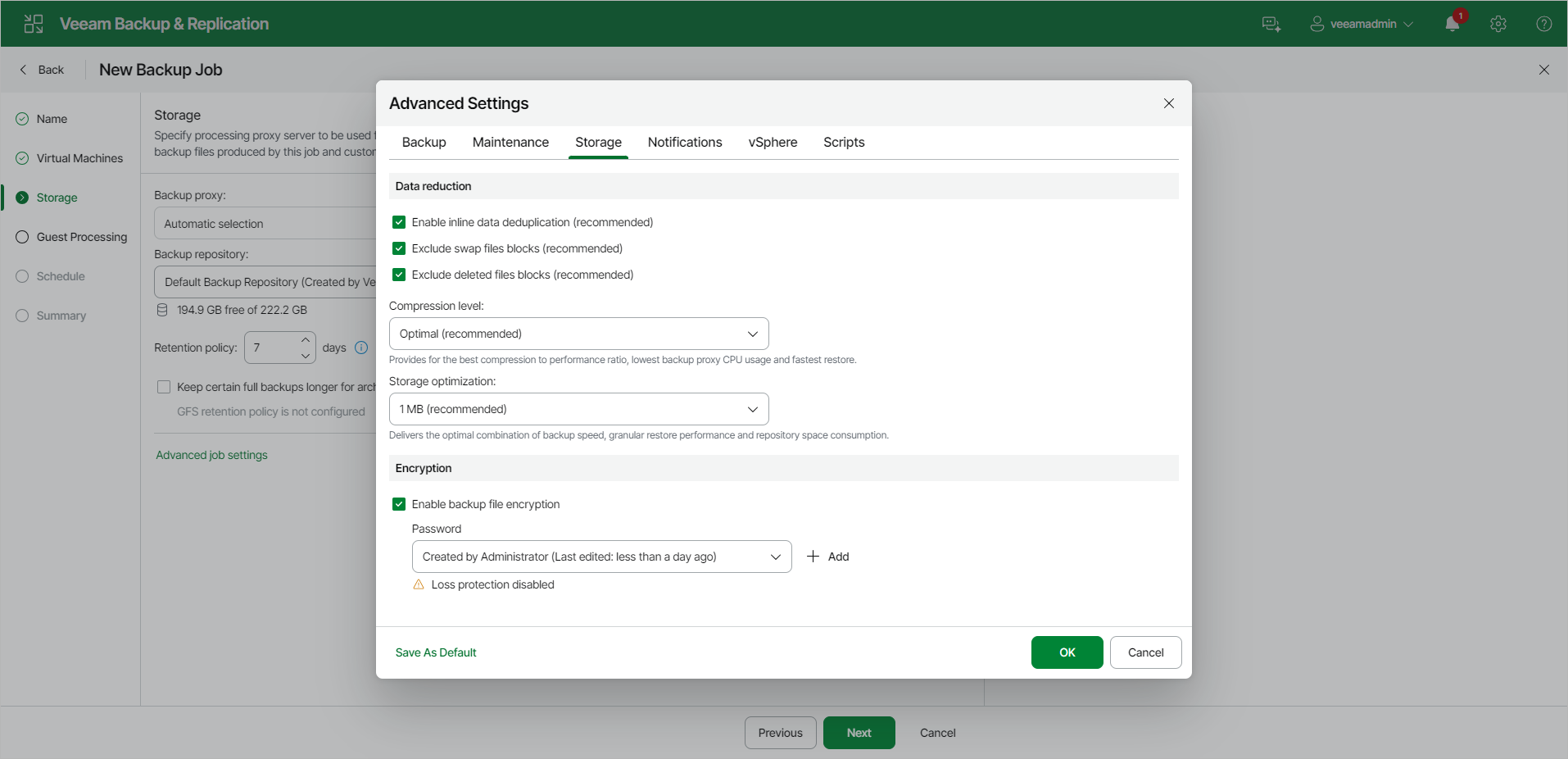Click the Add password button label

[839, 557]
